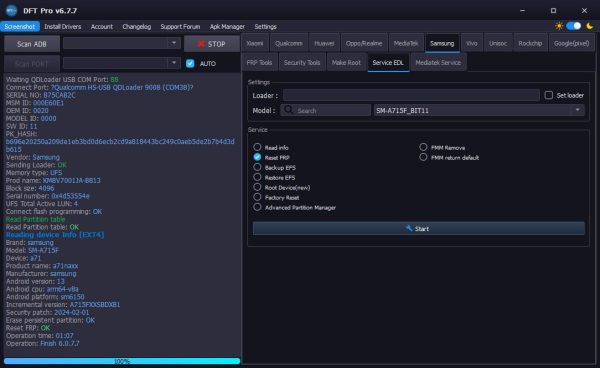Screen dimensions: 600x368
Task: Click 'Reading device Info [EXT4]' log line
Action: (55, 234)
